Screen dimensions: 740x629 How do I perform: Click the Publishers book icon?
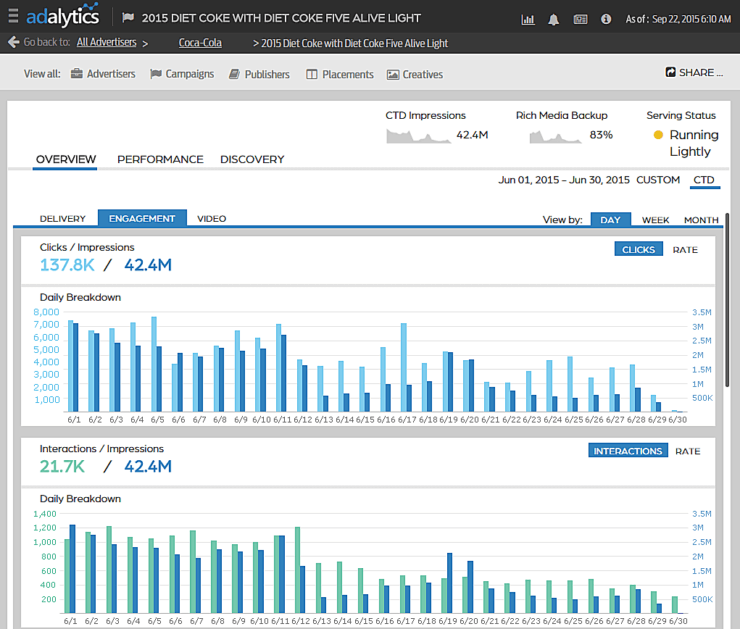click(234, 74)
